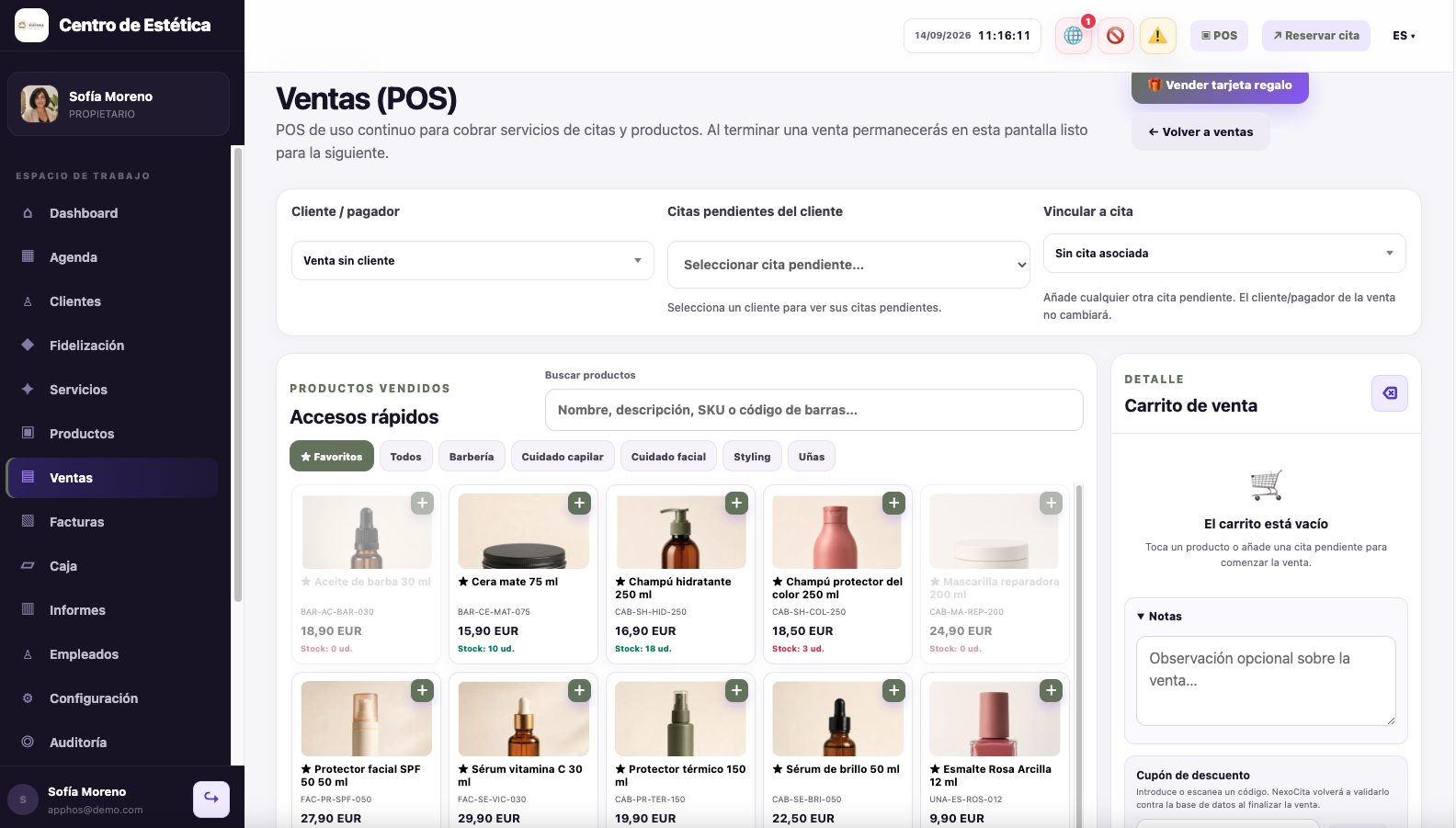Click the 'Stock: 3 ud.' label
1456x828 pixels.
798,649
